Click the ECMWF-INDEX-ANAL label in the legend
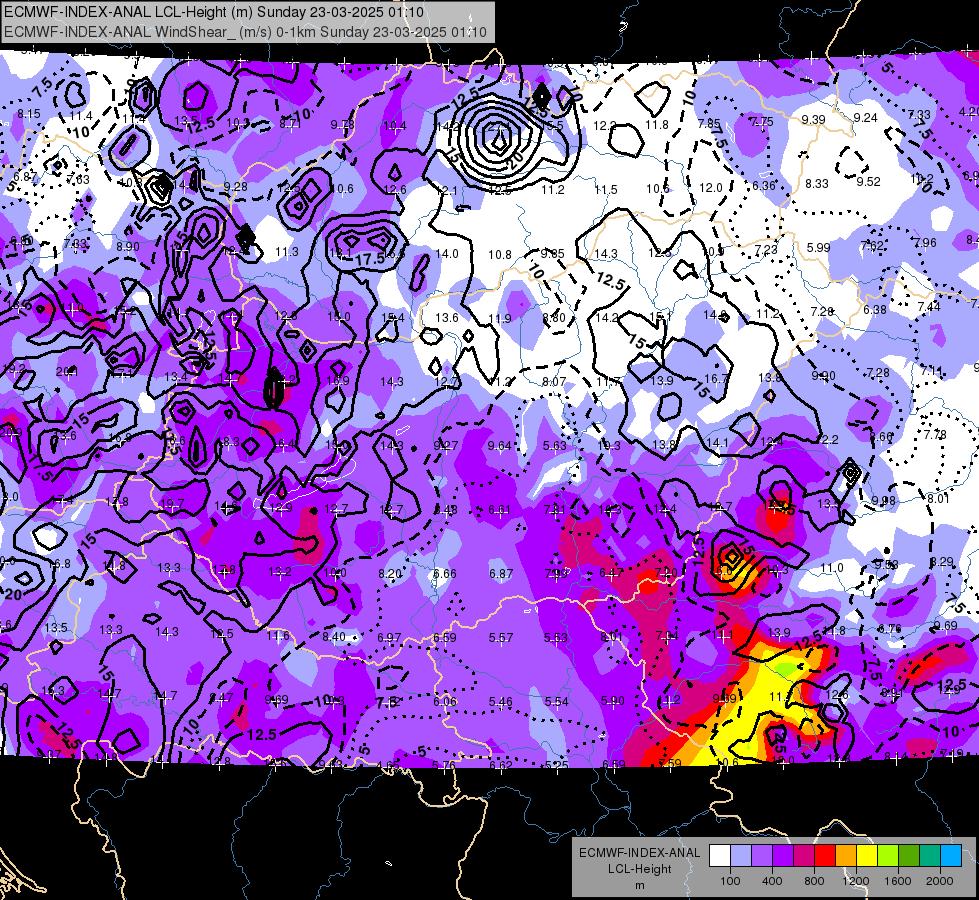The width and height of the screenshot is (979, 900). coord(639,853)
